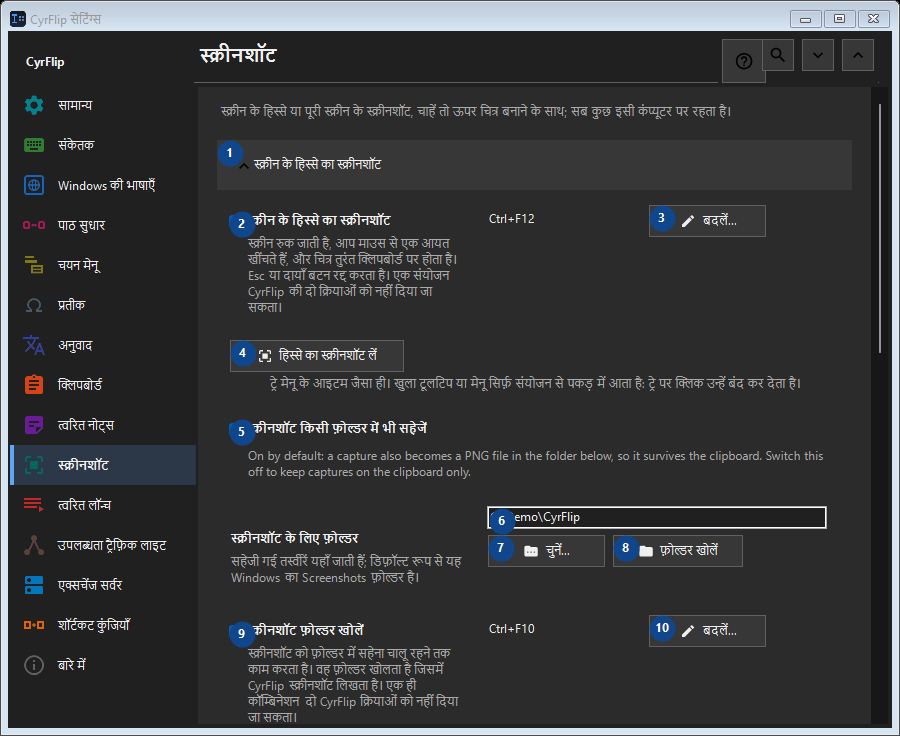This screenshot has width=900, height=736.
Task: Collapse the 'स्क्रीन के हिस्से का स्क्रीनशॉट' section header
Action: click(x=534, y=165)
